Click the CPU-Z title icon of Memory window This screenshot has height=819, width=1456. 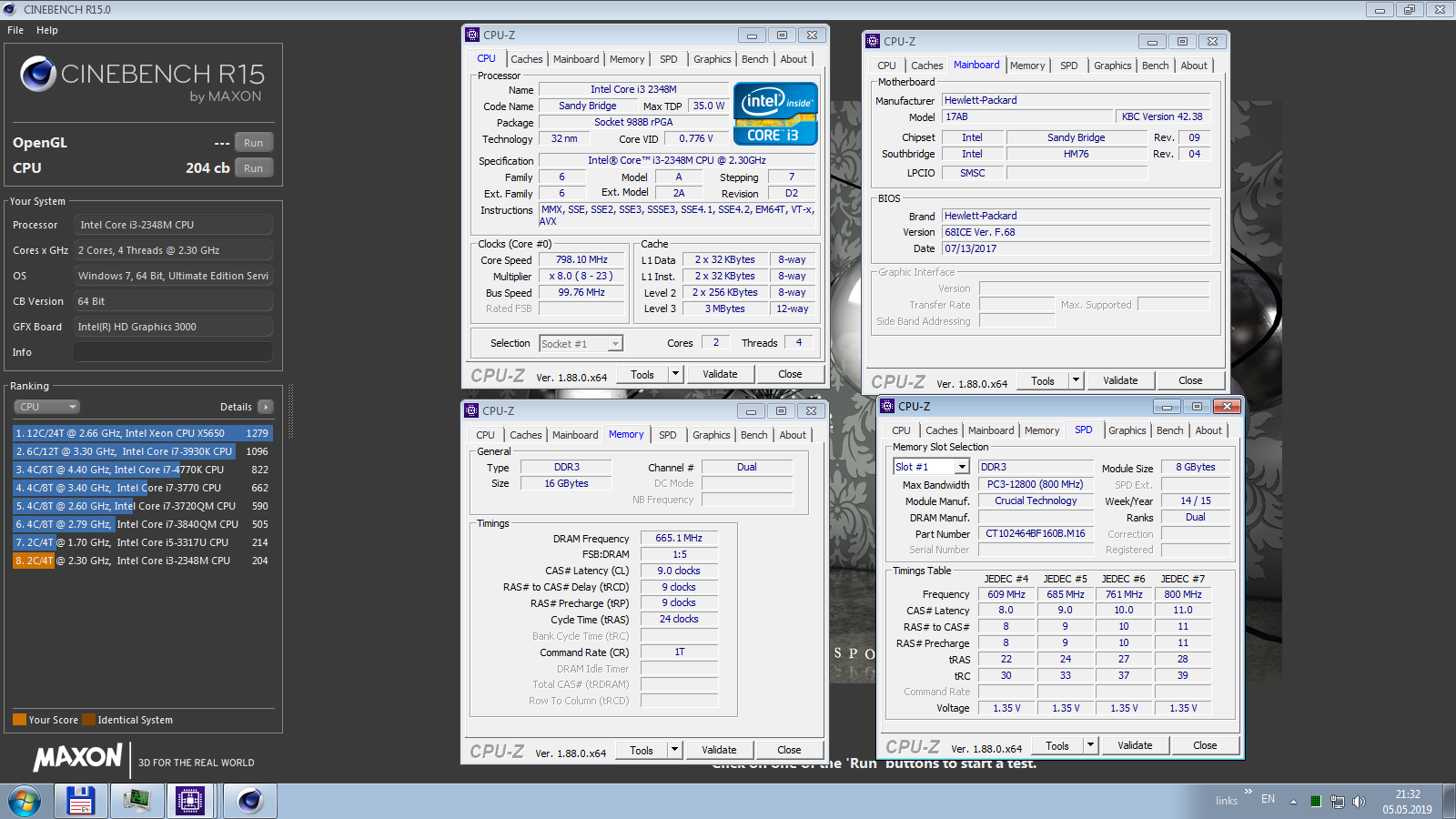pyautogui.click(x=471, y=410)
